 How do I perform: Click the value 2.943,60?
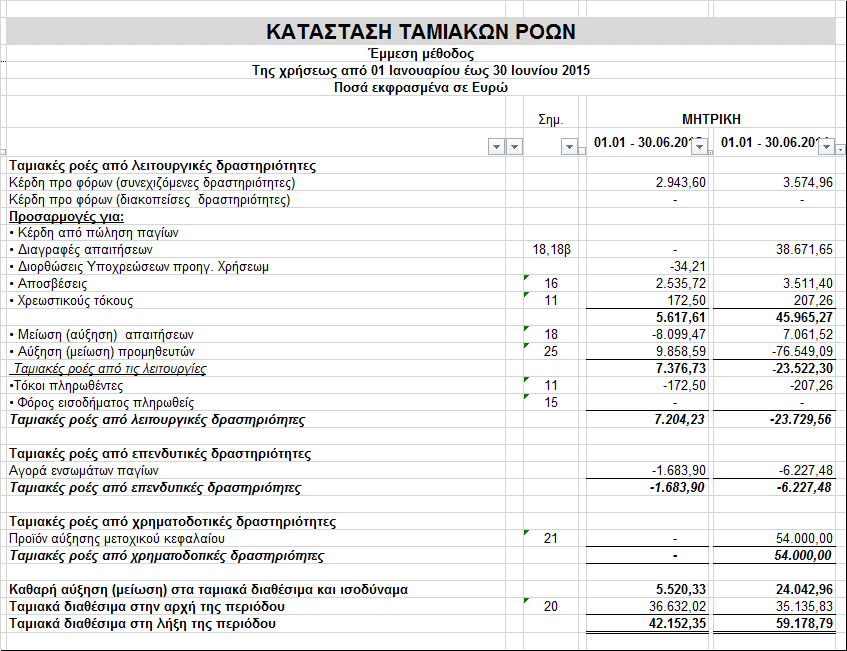click(681, 183)
